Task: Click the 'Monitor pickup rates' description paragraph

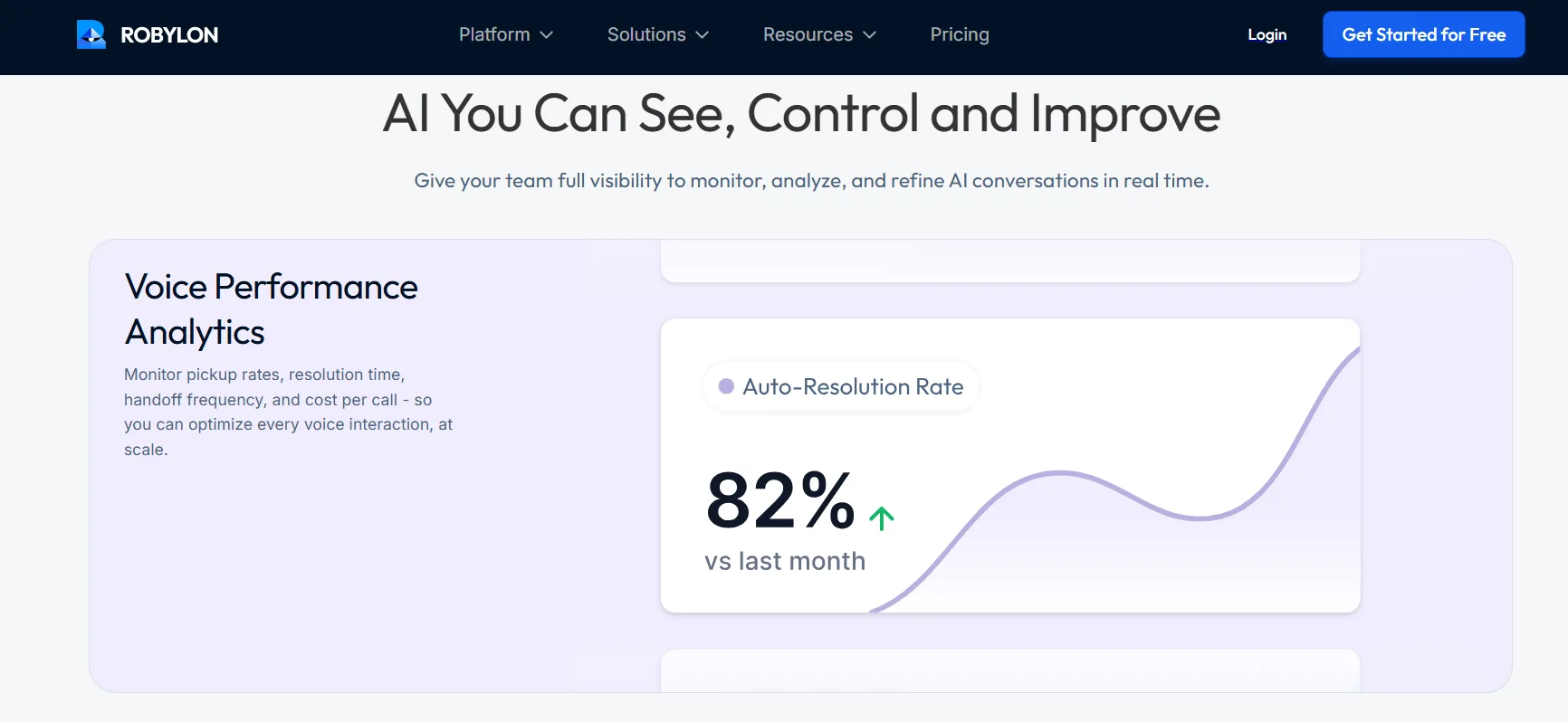Action: [x=288, y=412]
